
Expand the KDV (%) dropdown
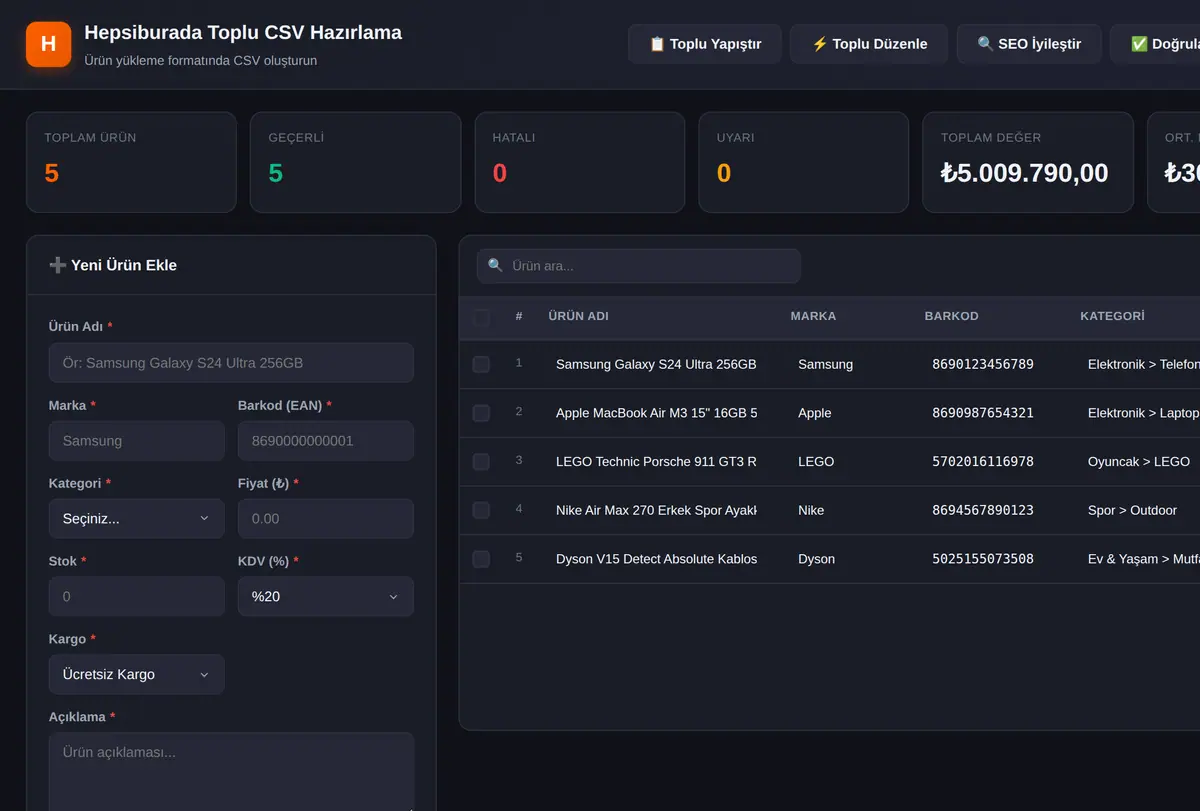click(x=325, y=597)
